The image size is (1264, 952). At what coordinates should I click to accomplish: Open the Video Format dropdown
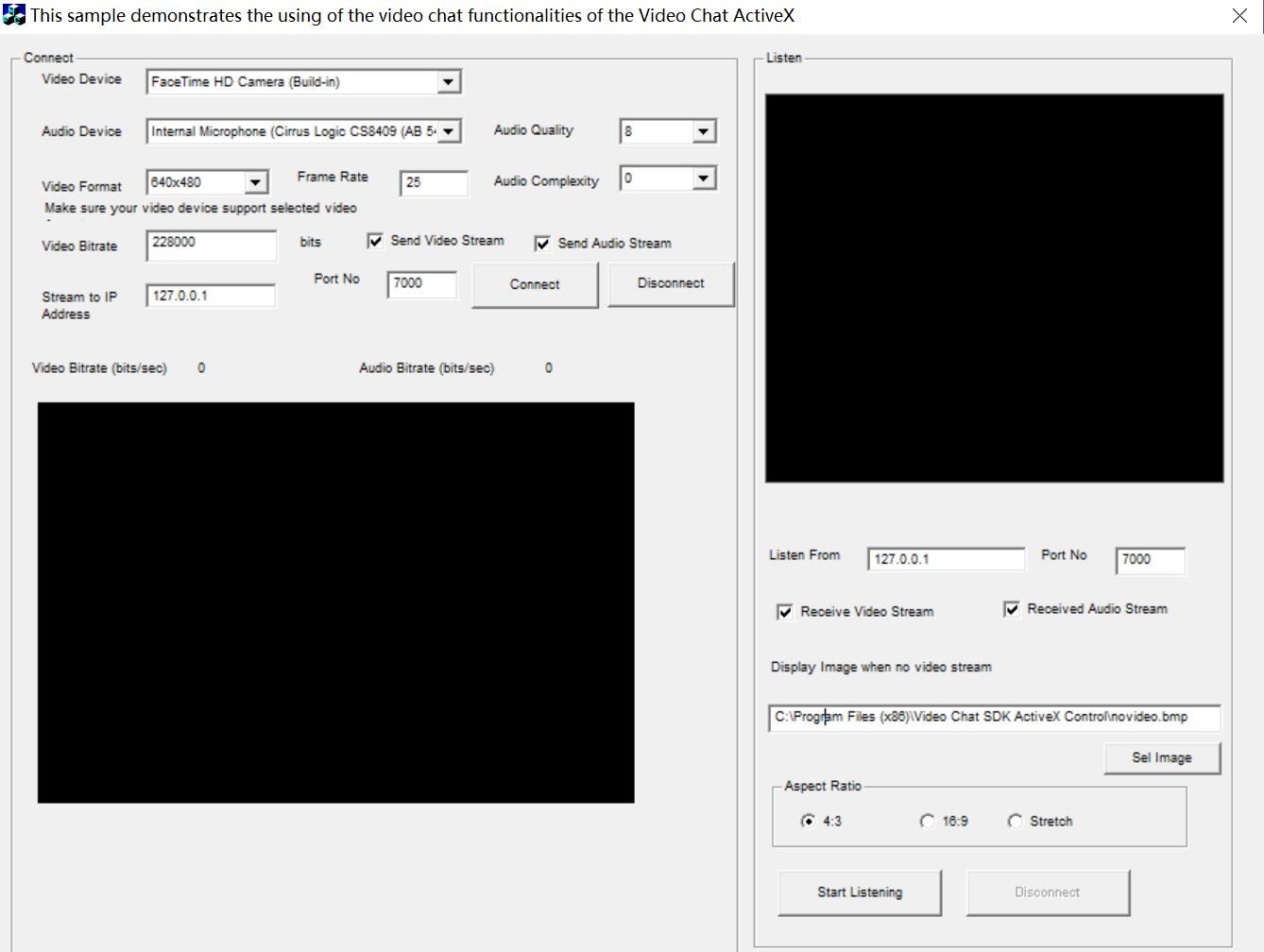(256, 182)
